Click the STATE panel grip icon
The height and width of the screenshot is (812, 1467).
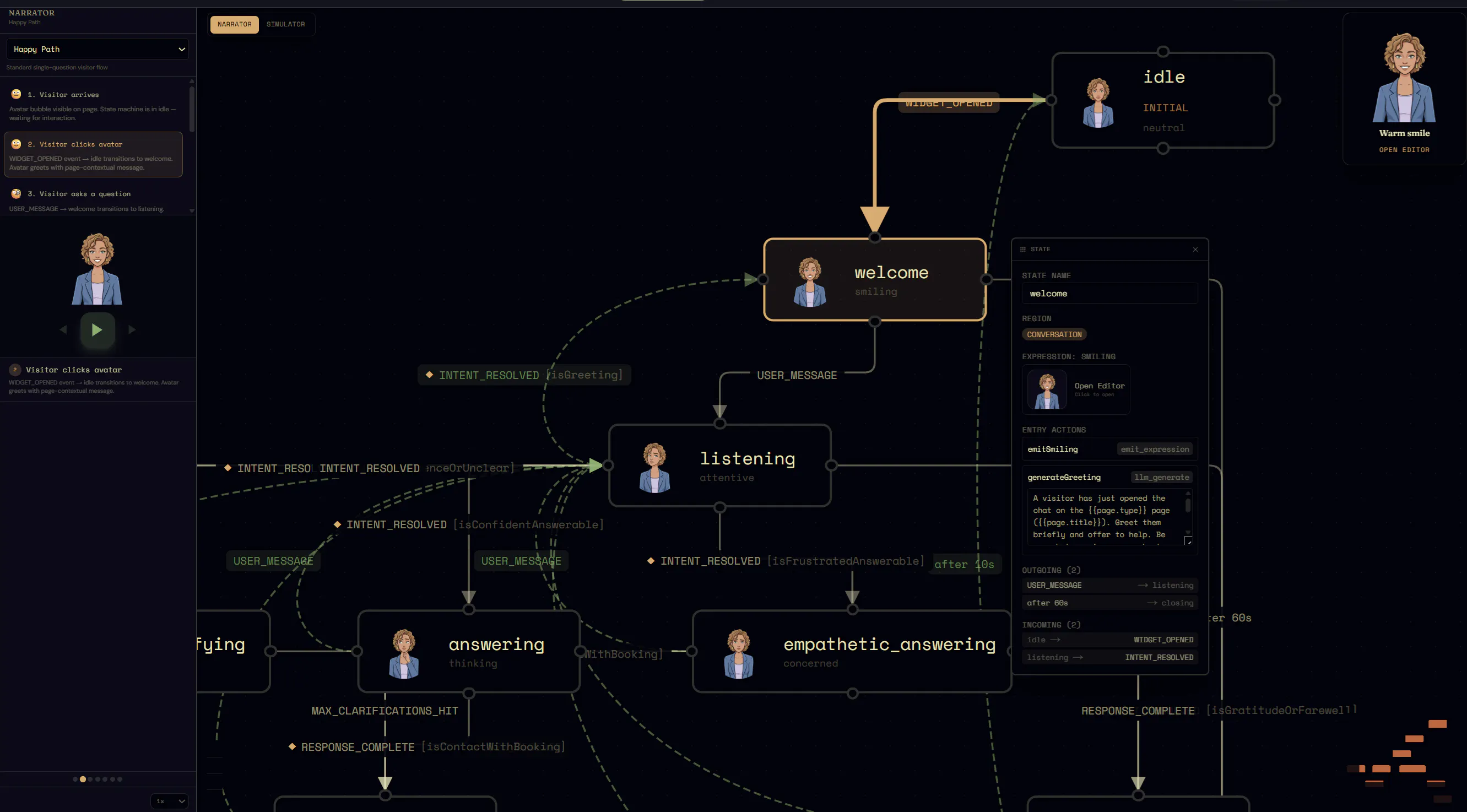click(x=1023, y=250)
